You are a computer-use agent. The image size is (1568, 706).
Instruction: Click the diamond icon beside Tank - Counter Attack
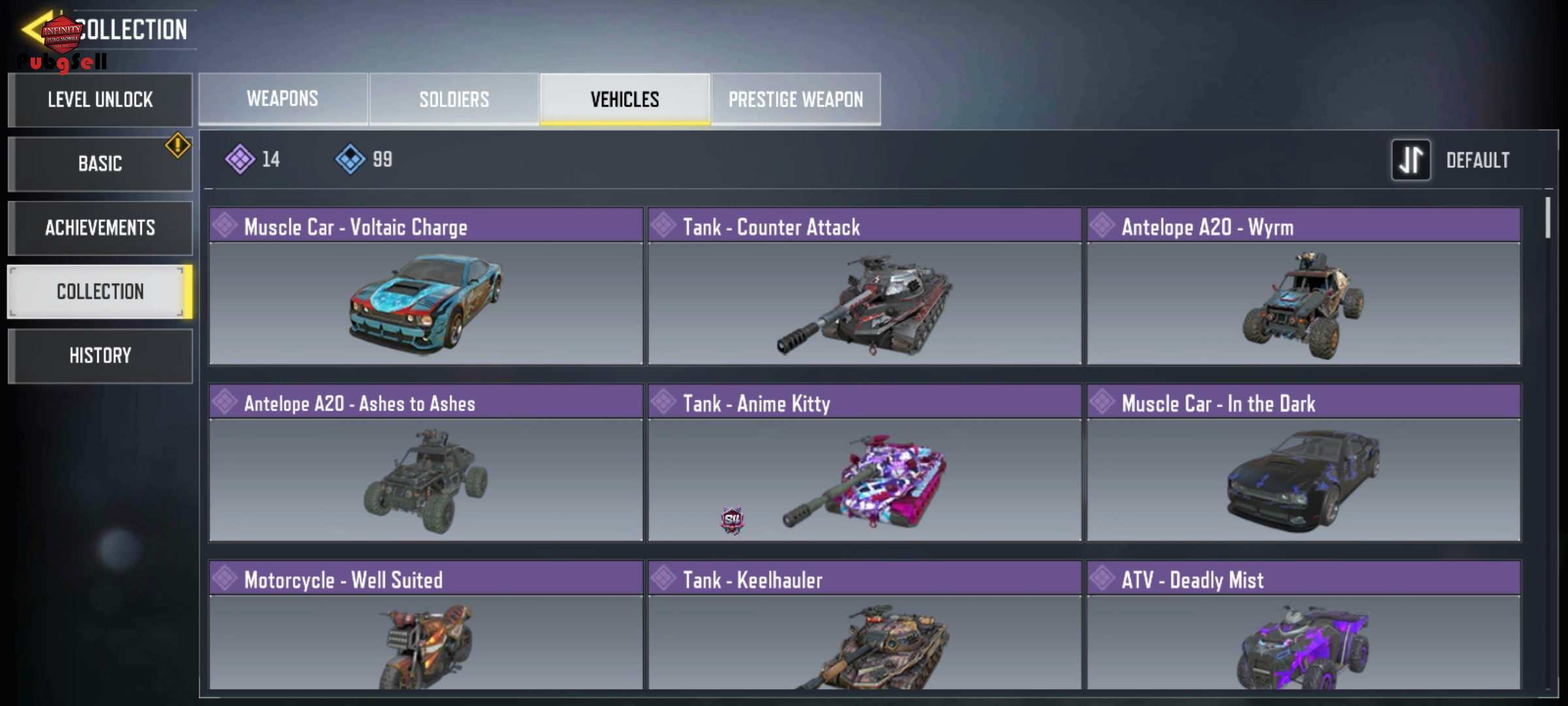tap(663, 226)
